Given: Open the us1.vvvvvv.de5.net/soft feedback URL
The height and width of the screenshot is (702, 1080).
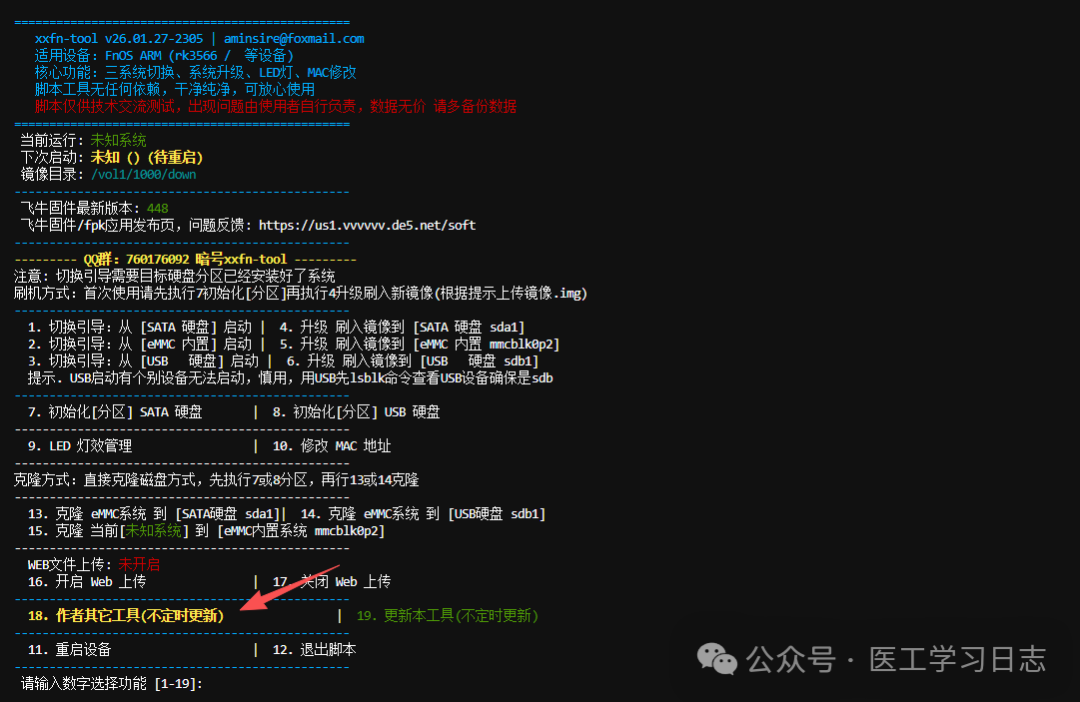Looking at the screenshot, I should (x=367, y=225).
